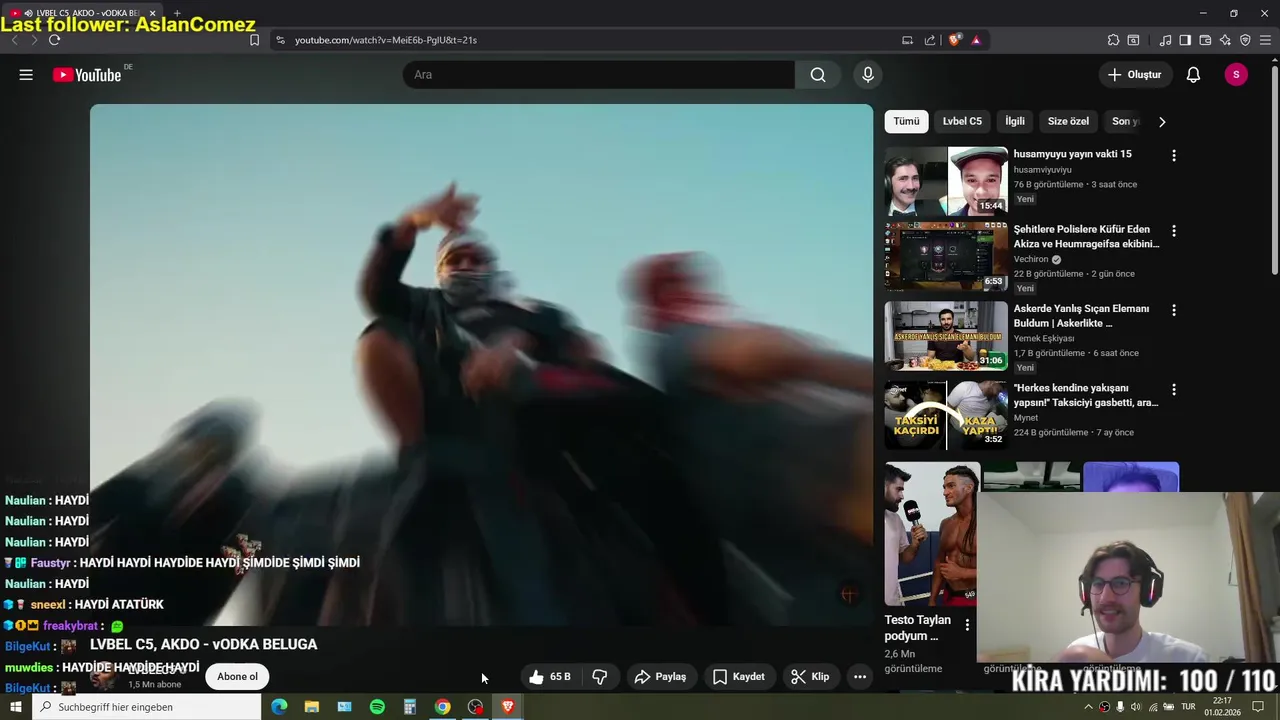Start voice search with the microphone icon

(868, 75)
